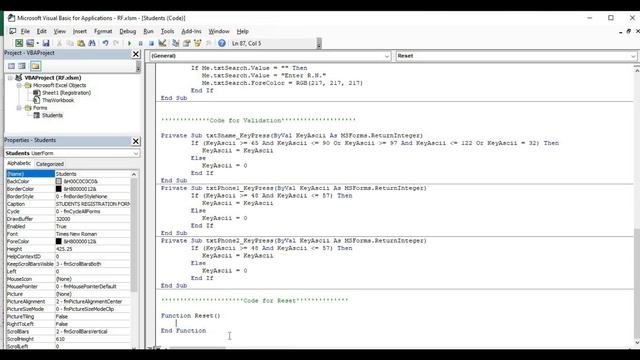Click the VBA app icon in menu bar
Screen dimensions: 640x360
click(x=13, y=31)
